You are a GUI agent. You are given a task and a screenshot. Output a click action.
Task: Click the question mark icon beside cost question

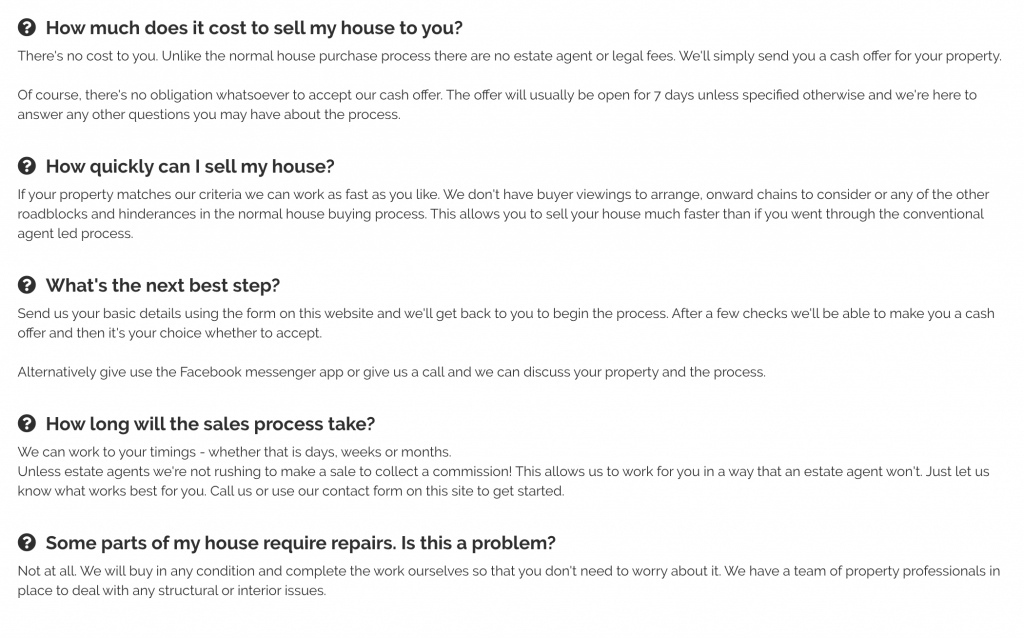click(27, 27)
